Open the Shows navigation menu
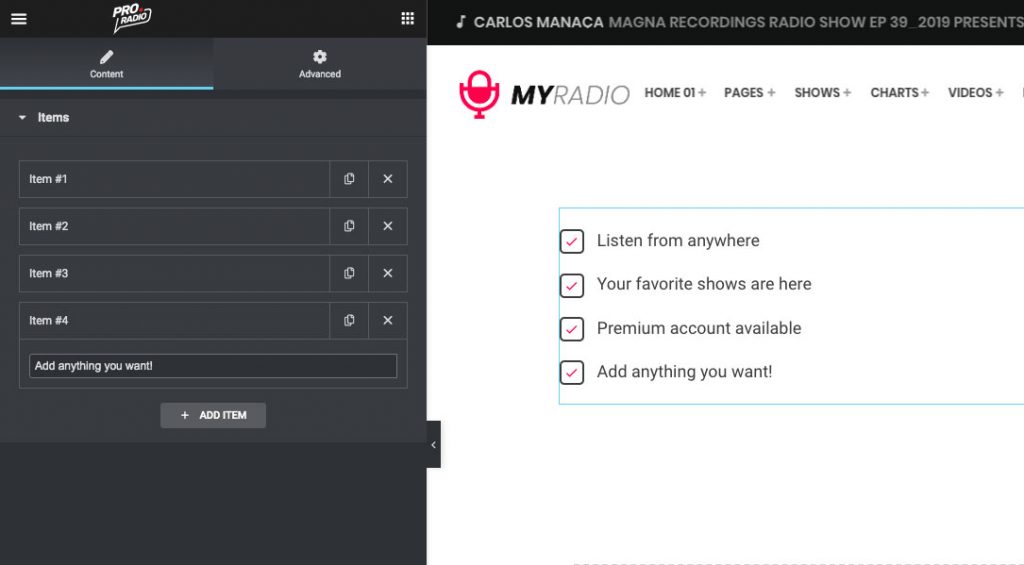Screen dimensions: 1024x565 click(822, 92)
